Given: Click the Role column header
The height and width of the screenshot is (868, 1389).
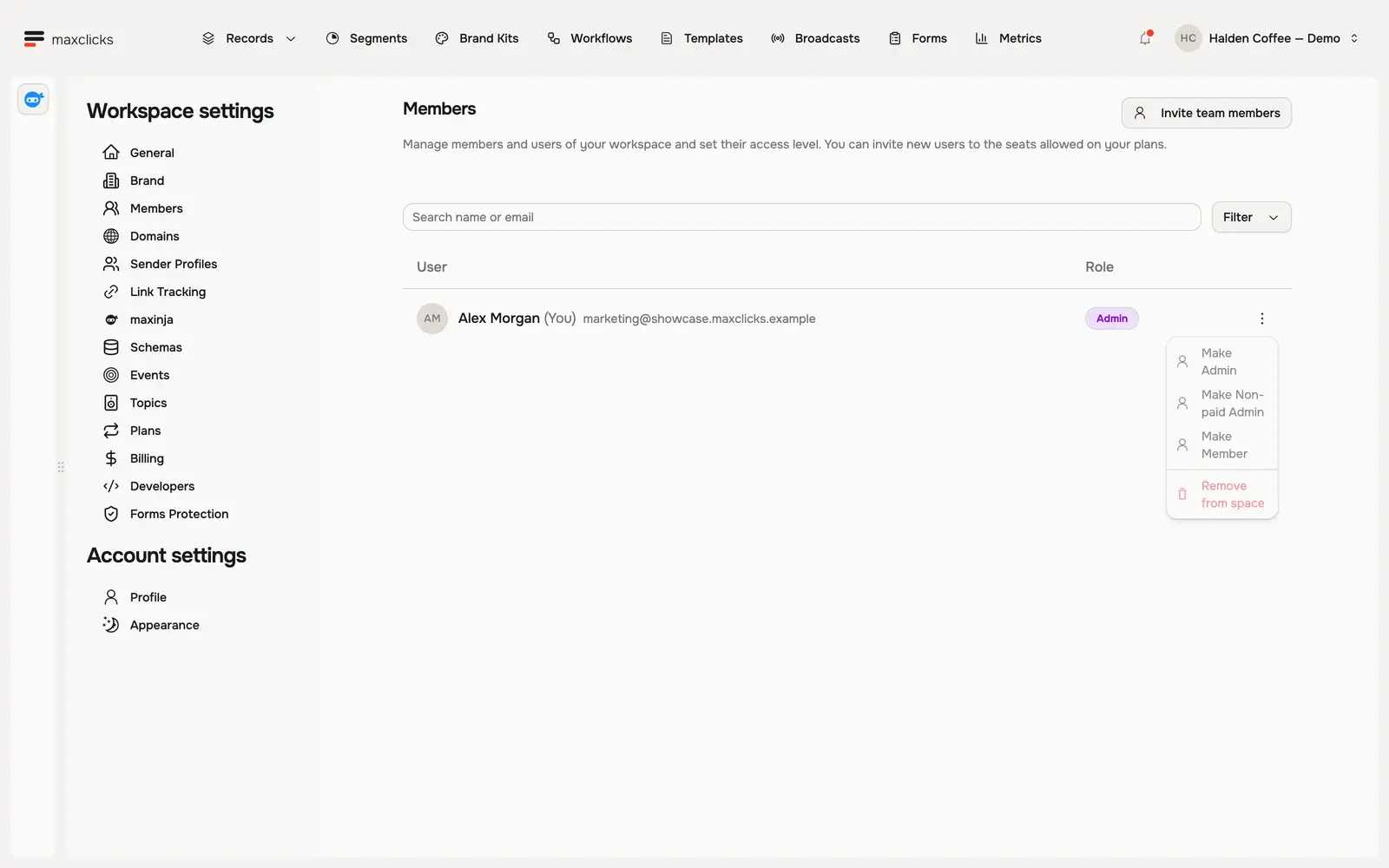Looking at the screenshot, I should click(1099, 267).
